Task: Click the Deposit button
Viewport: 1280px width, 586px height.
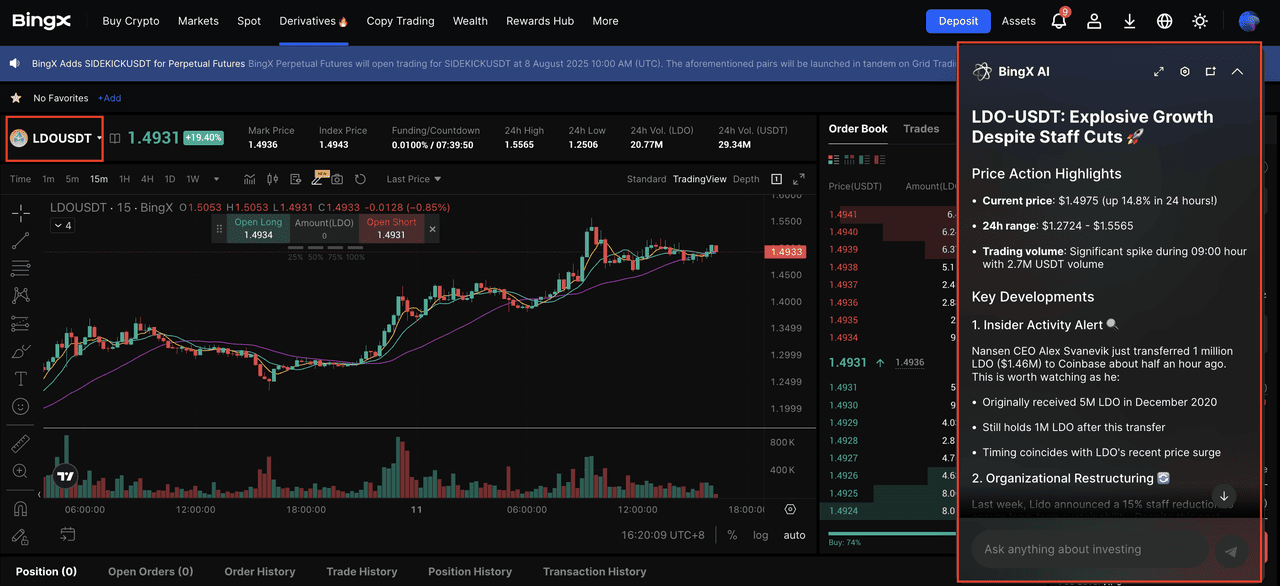Action: coord(958,21)
